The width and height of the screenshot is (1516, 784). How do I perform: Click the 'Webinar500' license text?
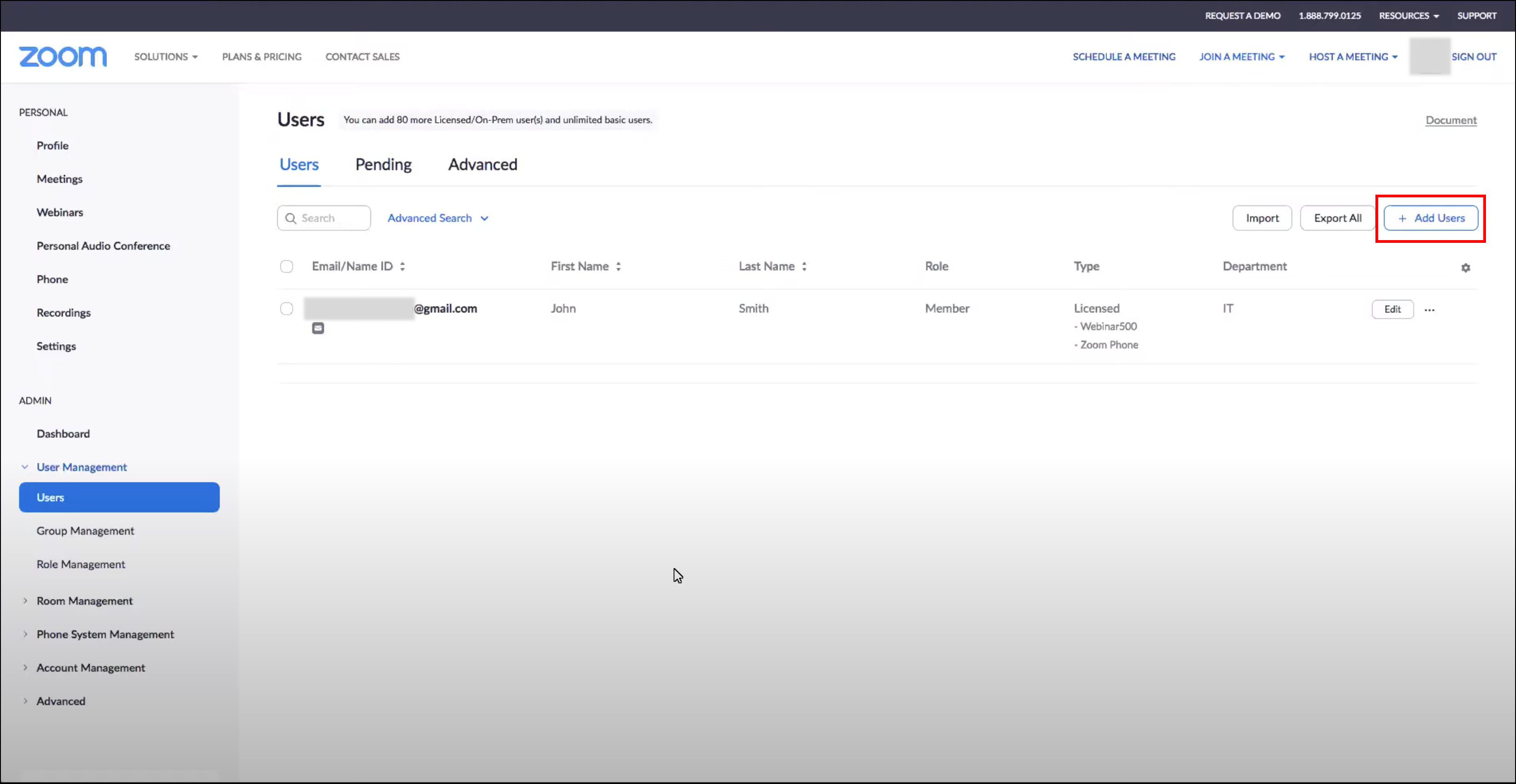tap(1108, 327)
